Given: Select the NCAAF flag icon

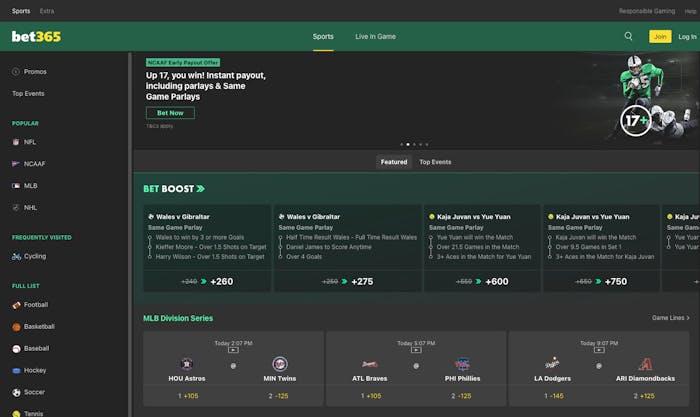Looking at the screenshot, I should pos(16,164).
